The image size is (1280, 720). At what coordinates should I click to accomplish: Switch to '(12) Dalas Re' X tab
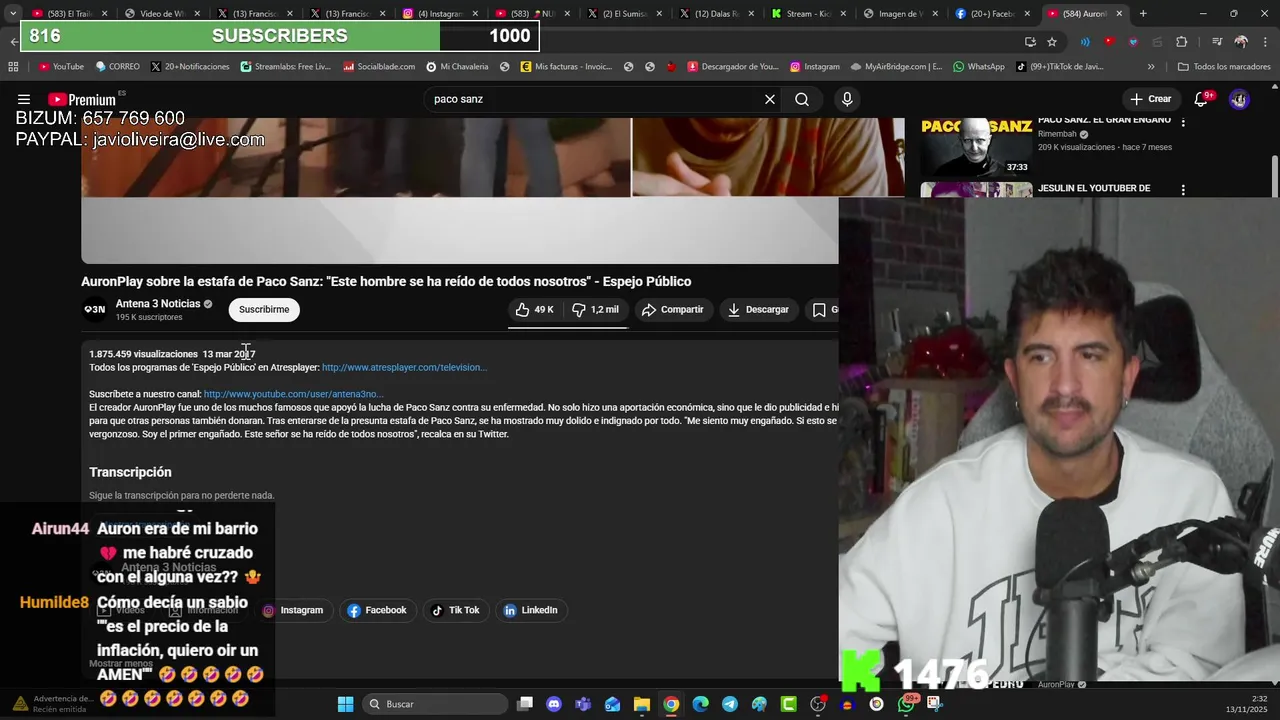pyautogui.click(x=718, y=14)
